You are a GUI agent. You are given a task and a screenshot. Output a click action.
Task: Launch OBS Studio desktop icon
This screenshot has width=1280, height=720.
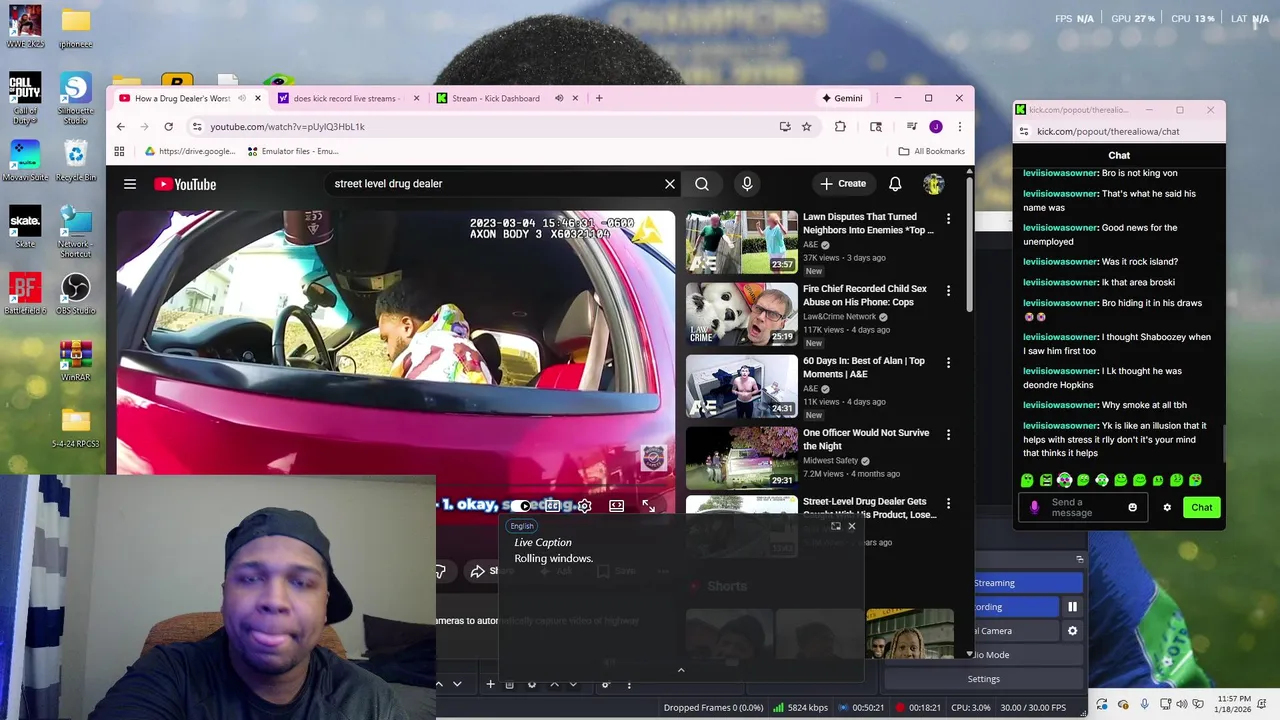[75, 295]
